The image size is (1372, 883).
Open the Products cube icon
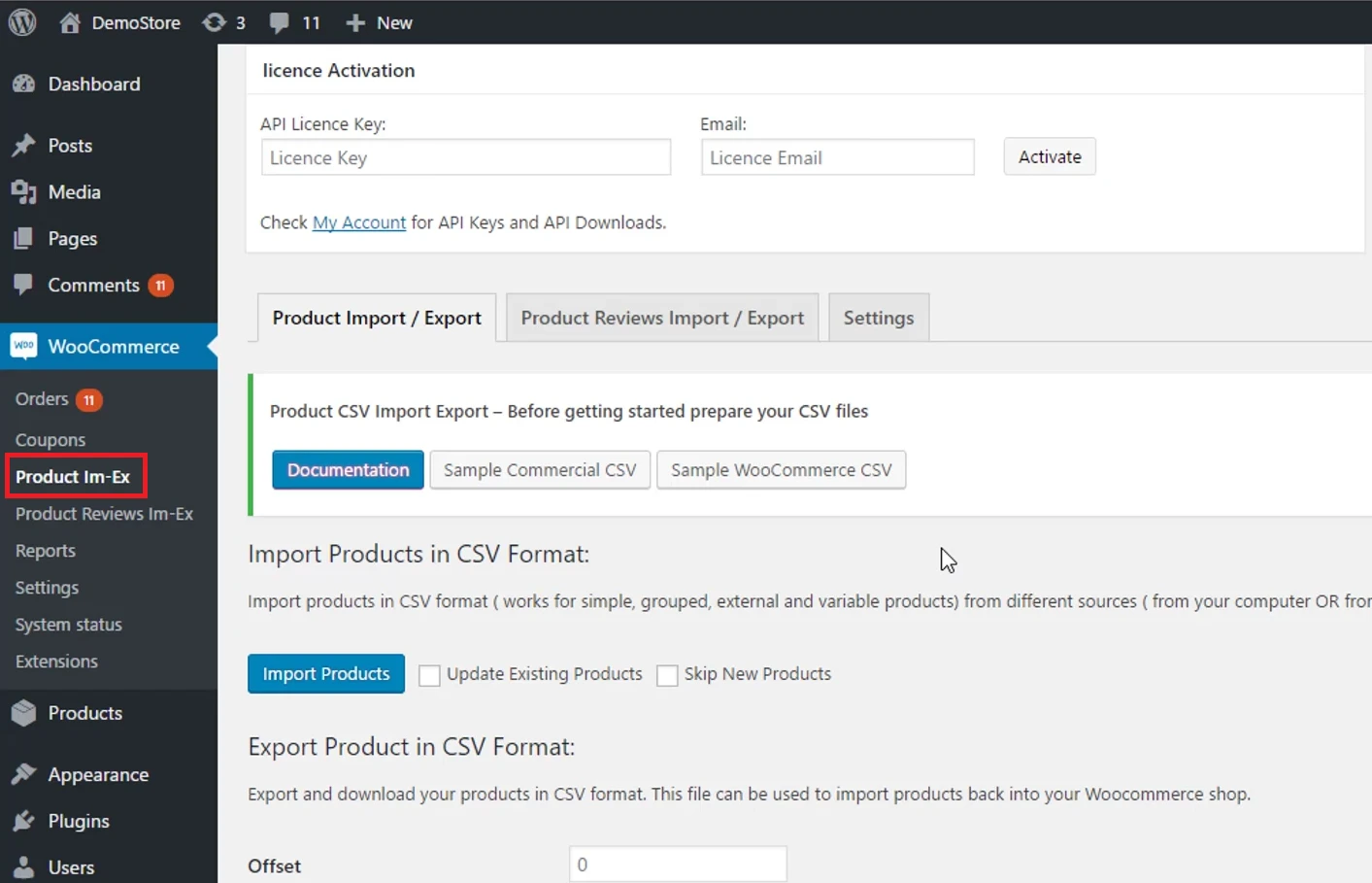pyautogui.click(x=24, y=712)
